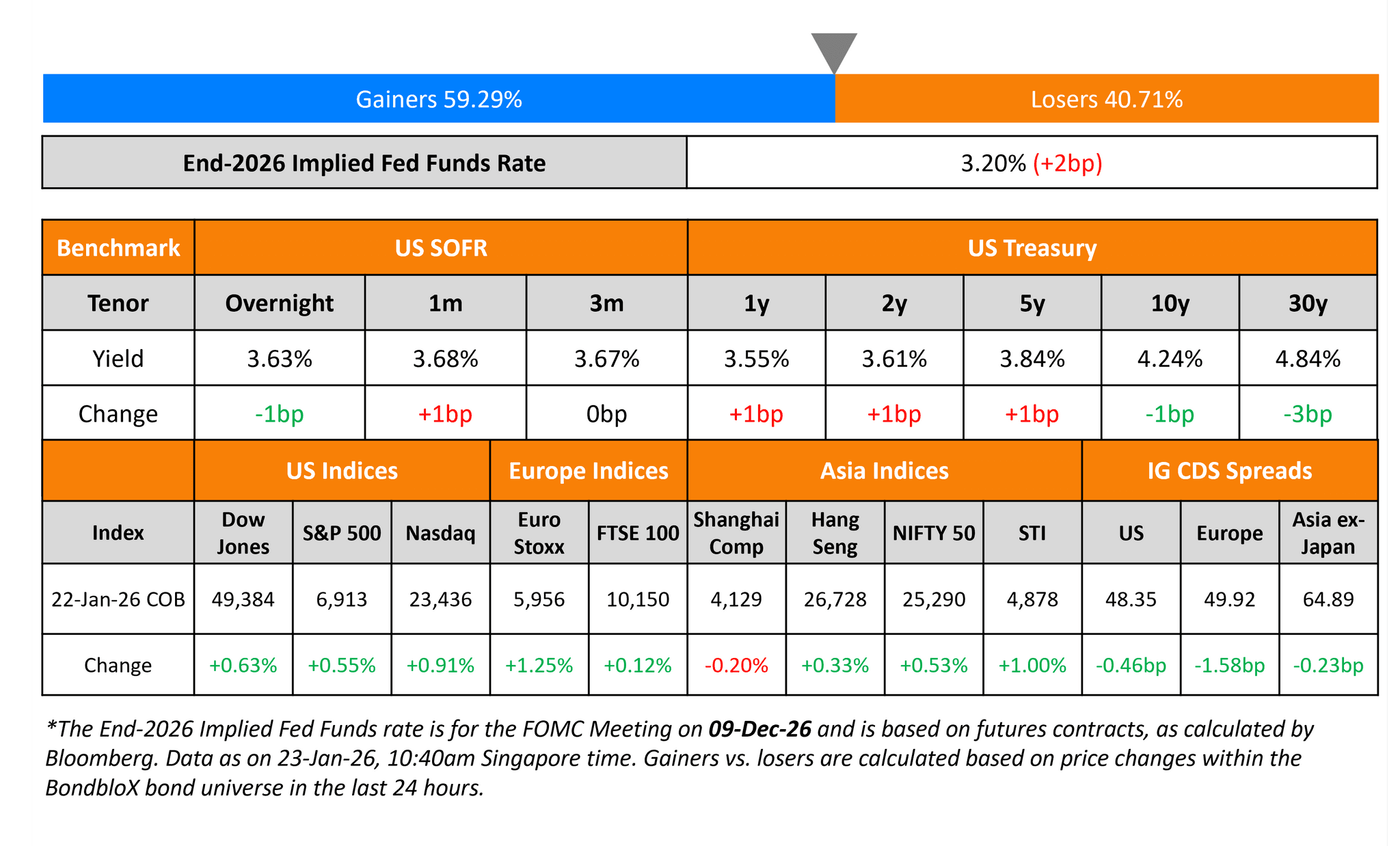Click the Overnight tenor column header
The width and height of the screenshot is (1400, 846).
(279, 303)
